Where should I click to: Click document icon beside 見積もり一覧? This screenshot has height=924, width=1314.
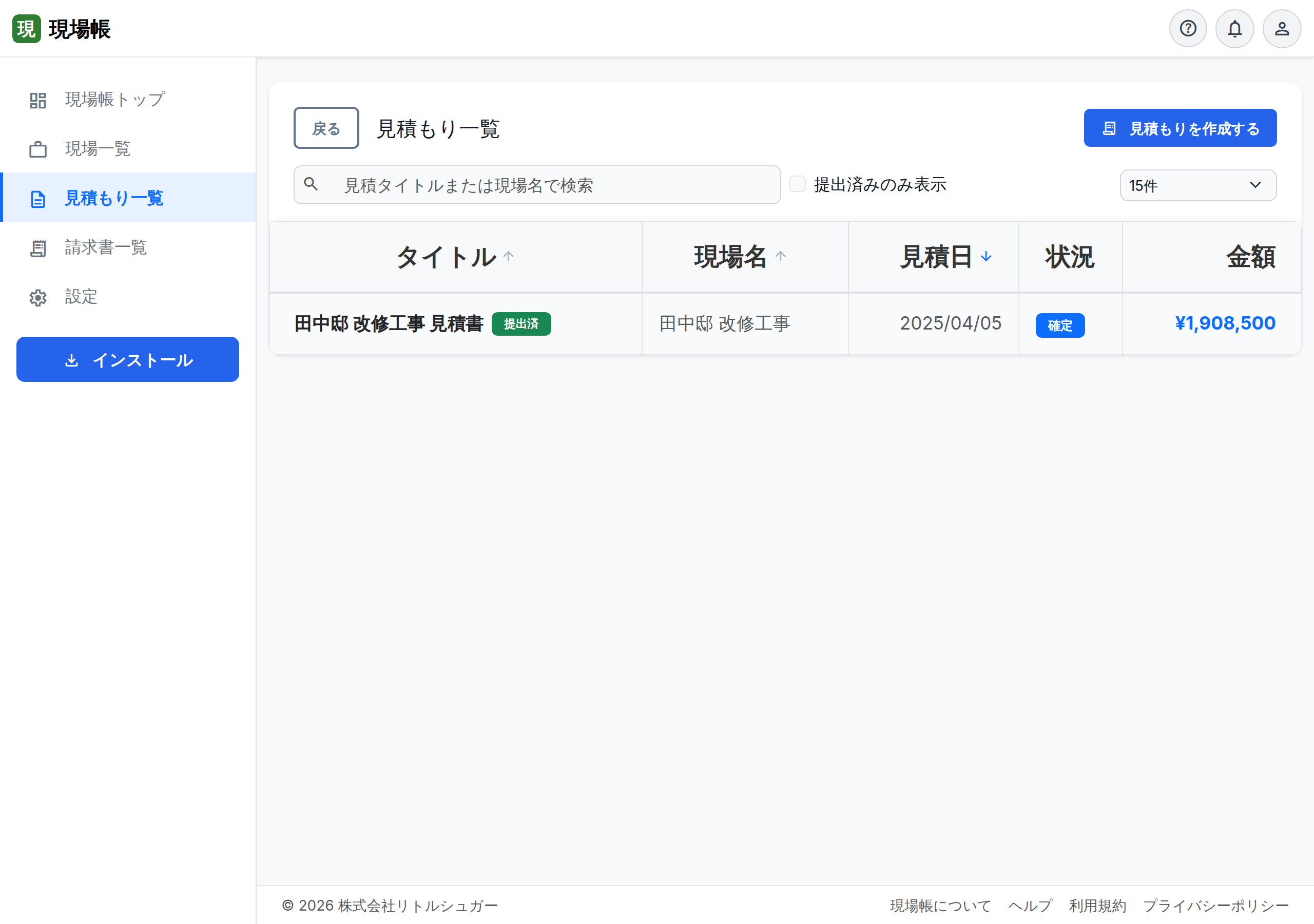point(38,199)
